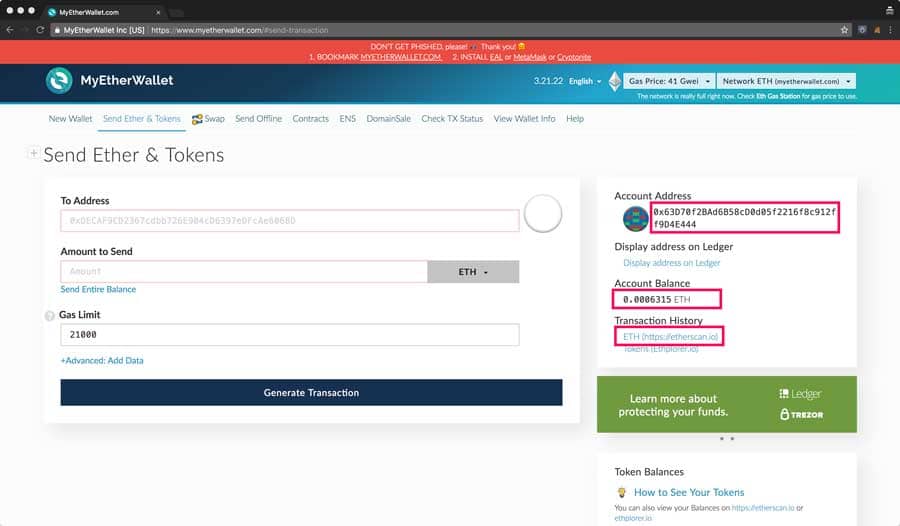
Task: Click the MYETHERWALLET.COM bookmark link in banner
Action: (401, 57)
